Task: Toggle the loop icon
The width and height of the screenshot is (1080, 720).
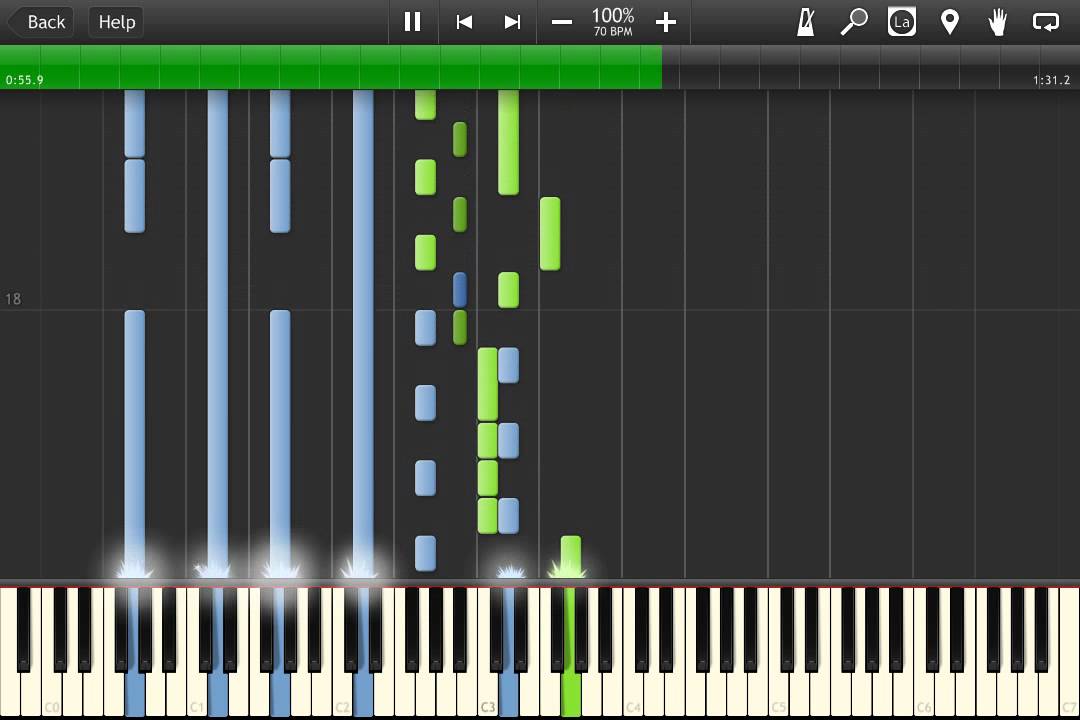Action: click(1046, 22)
